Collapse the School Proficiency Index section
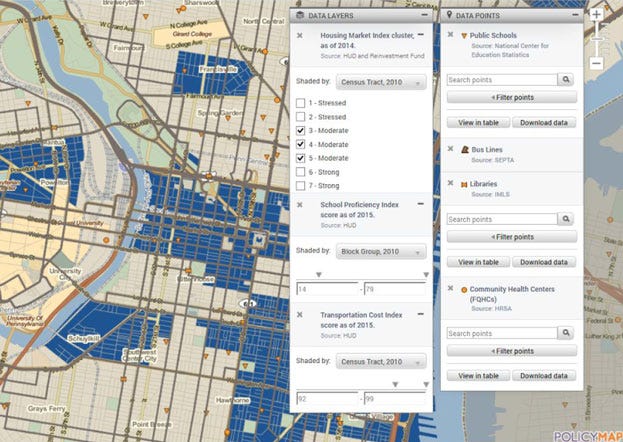 421,204
